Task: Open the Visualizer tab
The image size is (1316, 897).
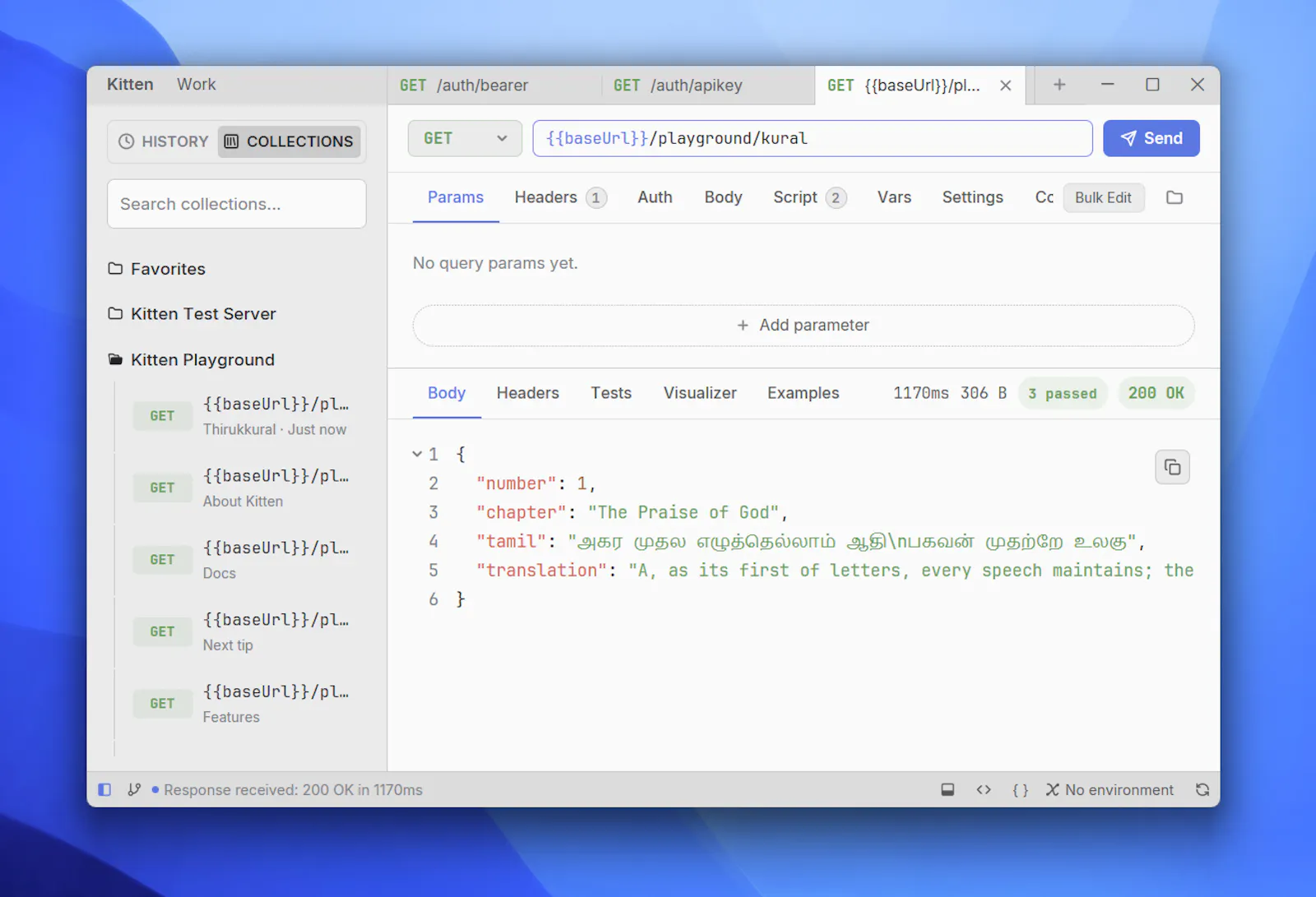Action: point(700,393)
